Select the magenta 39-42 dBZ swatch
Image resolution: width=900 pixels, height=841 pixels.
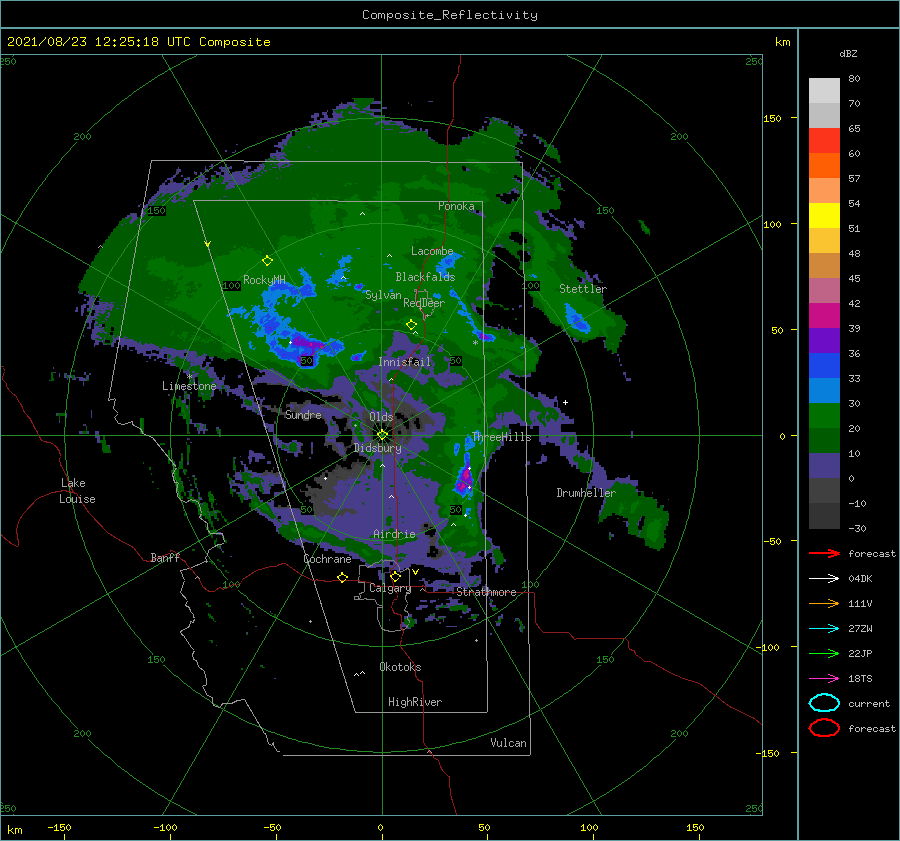coord(824,316)
